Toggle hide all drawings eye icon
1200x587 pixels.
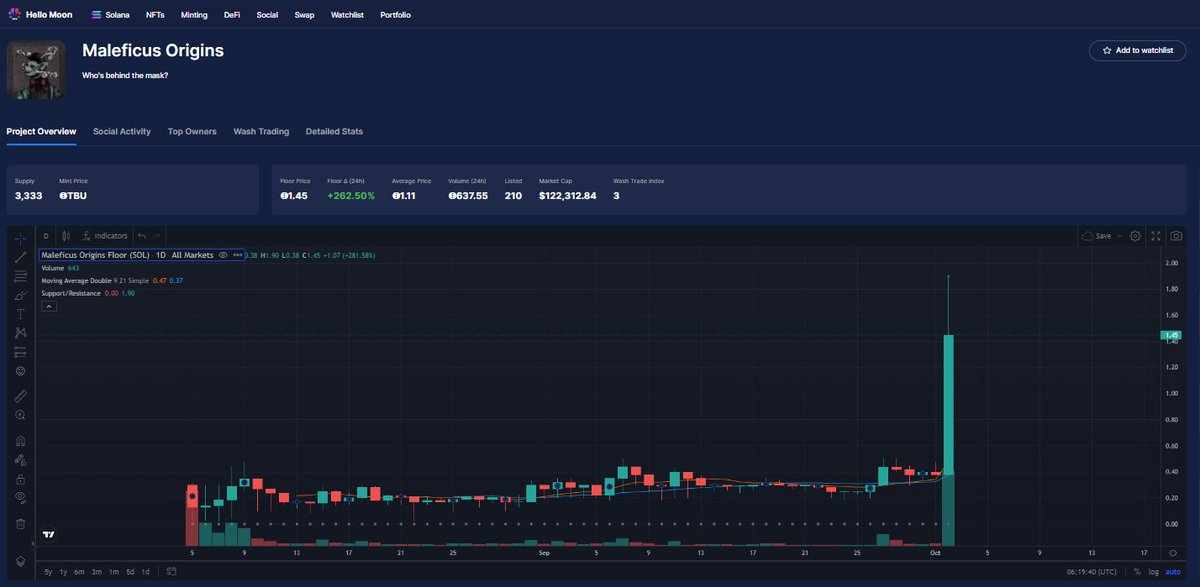[x=20, y=497]
